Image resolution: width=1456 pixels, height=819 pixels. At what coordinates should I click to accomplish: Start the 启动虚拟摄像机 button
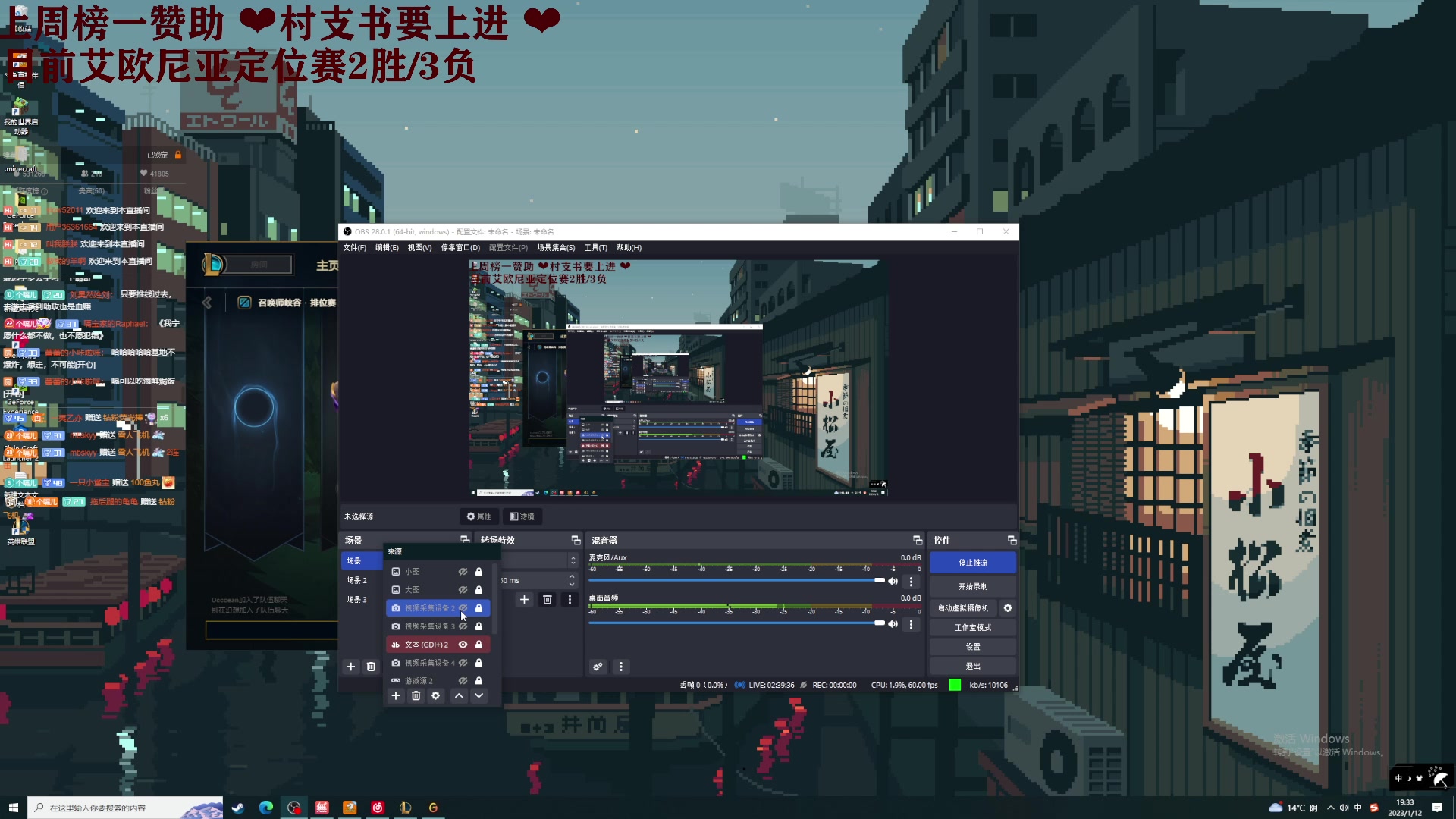tap(963, 608)
